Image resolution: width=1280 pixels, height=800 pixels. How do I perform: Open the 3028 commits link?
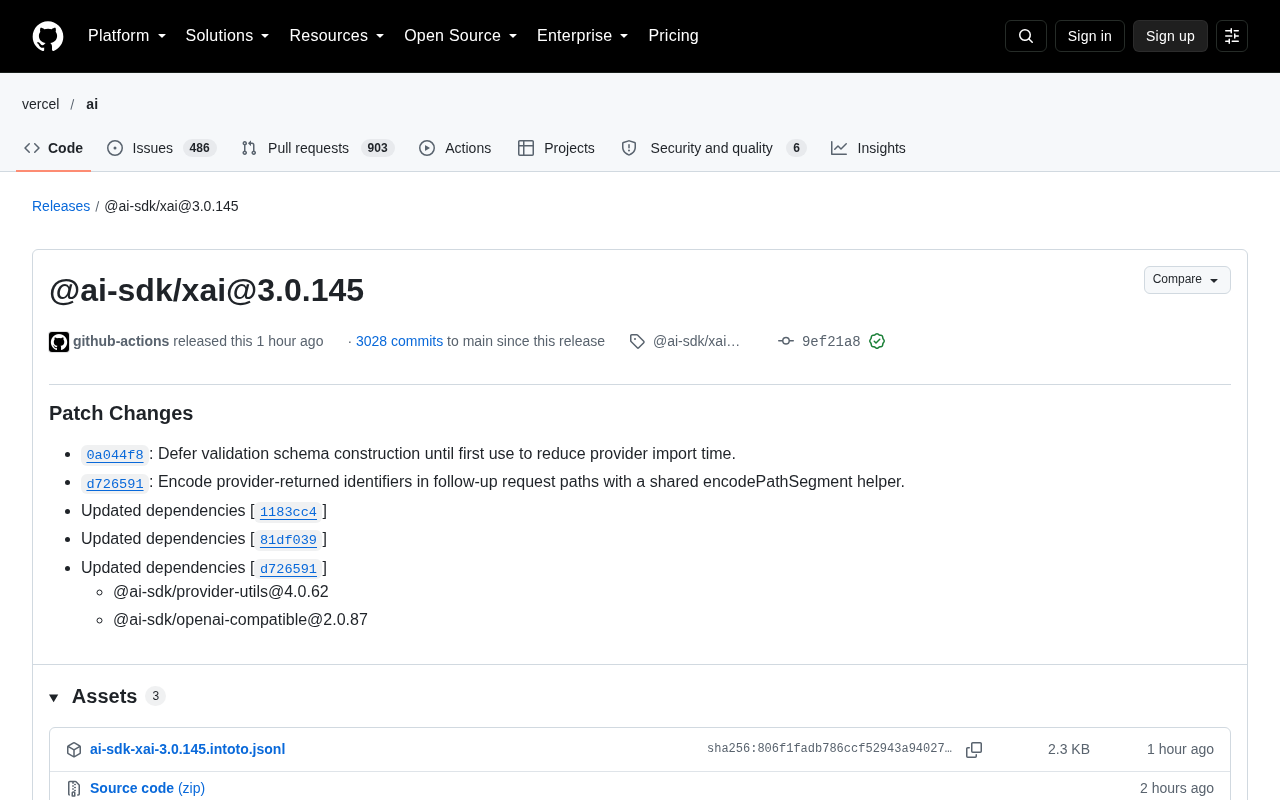pyautogui.click(x=399, y=341)
